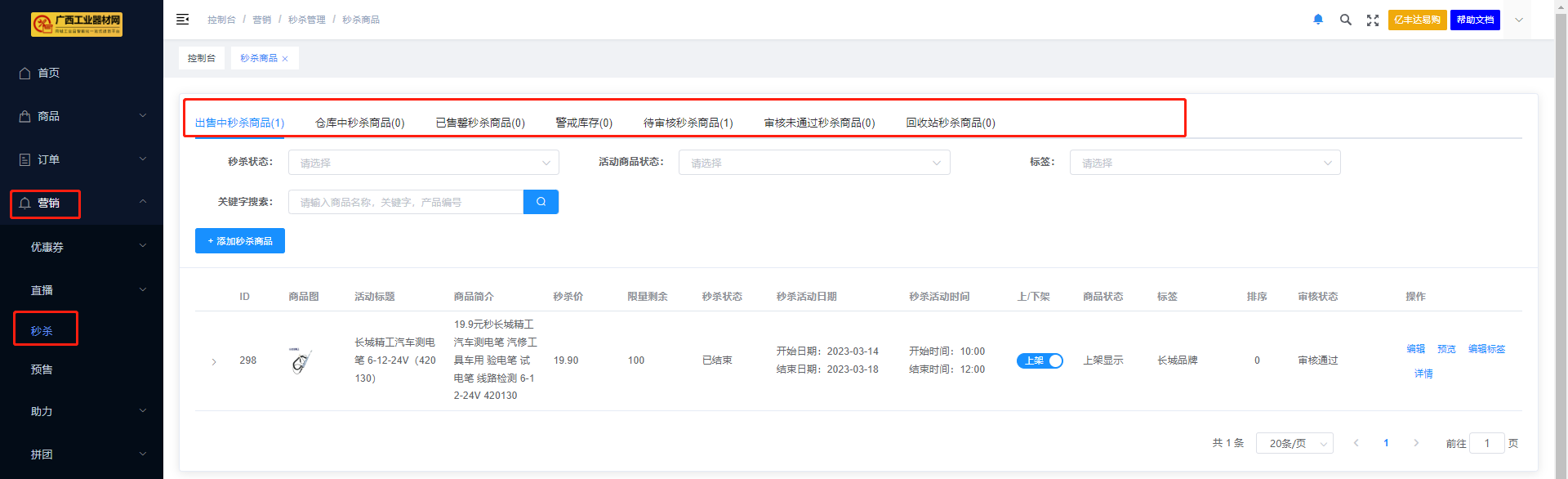Toggle the 上架 switch off for product 298
This screenshot has height=479, width=1568.
(x=1039, y=360)
